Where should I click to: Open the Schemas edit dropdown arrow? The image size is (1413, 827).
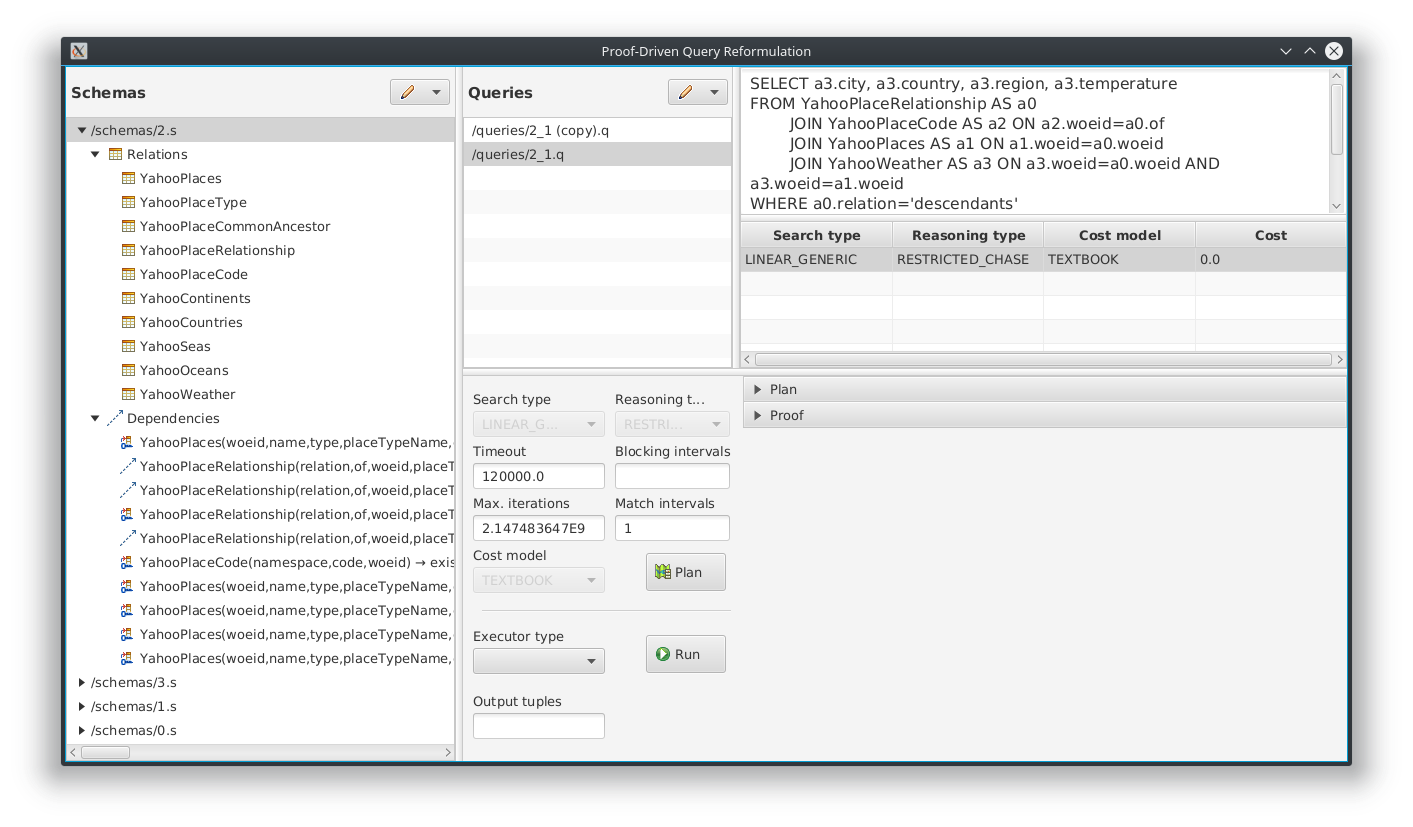[436, 92]
